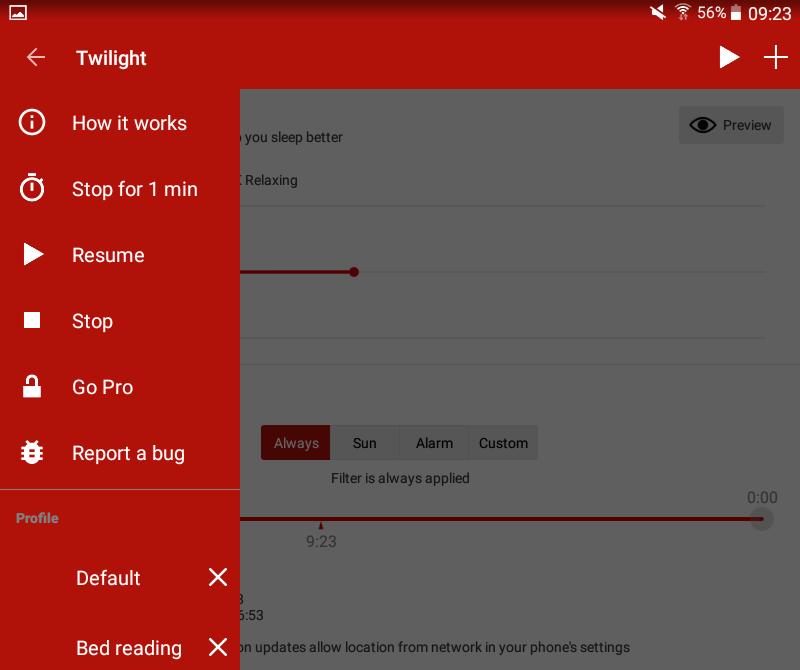Viewport: 800px width, 670px height.
Task: Tap the stopwatch icon for Stop for 1 min
Action: point(32,188)
